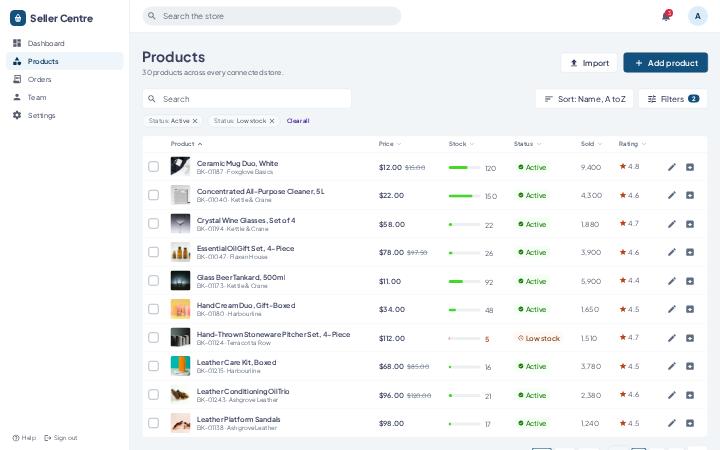Open the user avatar menu
The width and height of the screenshot is (720, 450).
(x=698, y=16)
